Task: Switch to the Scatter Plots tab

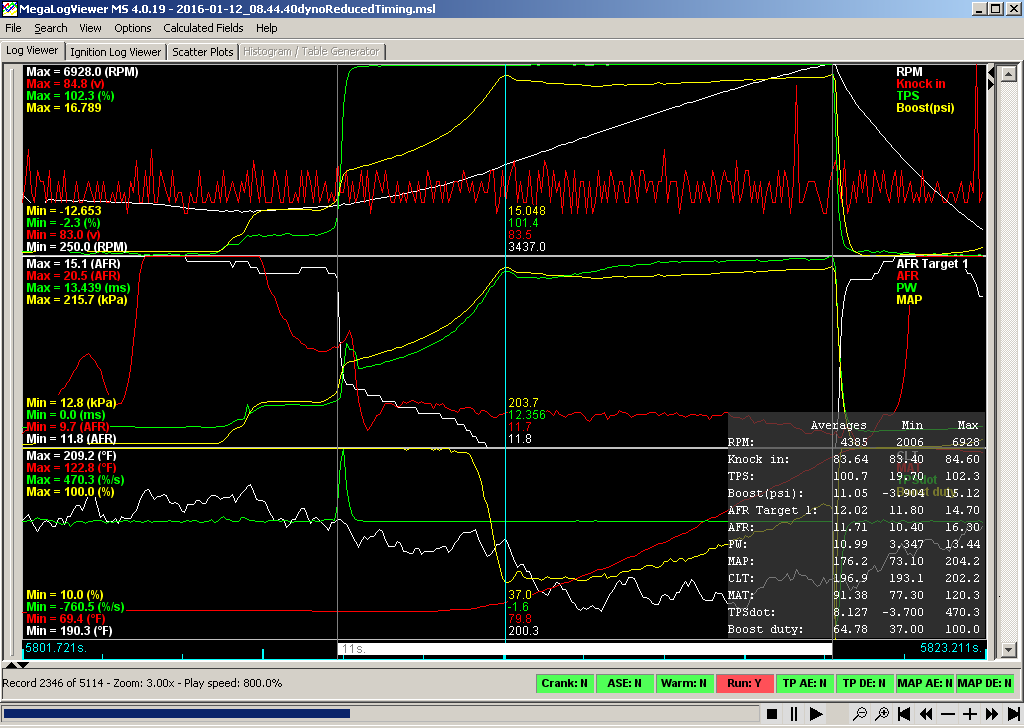Action: click(203, 51)
